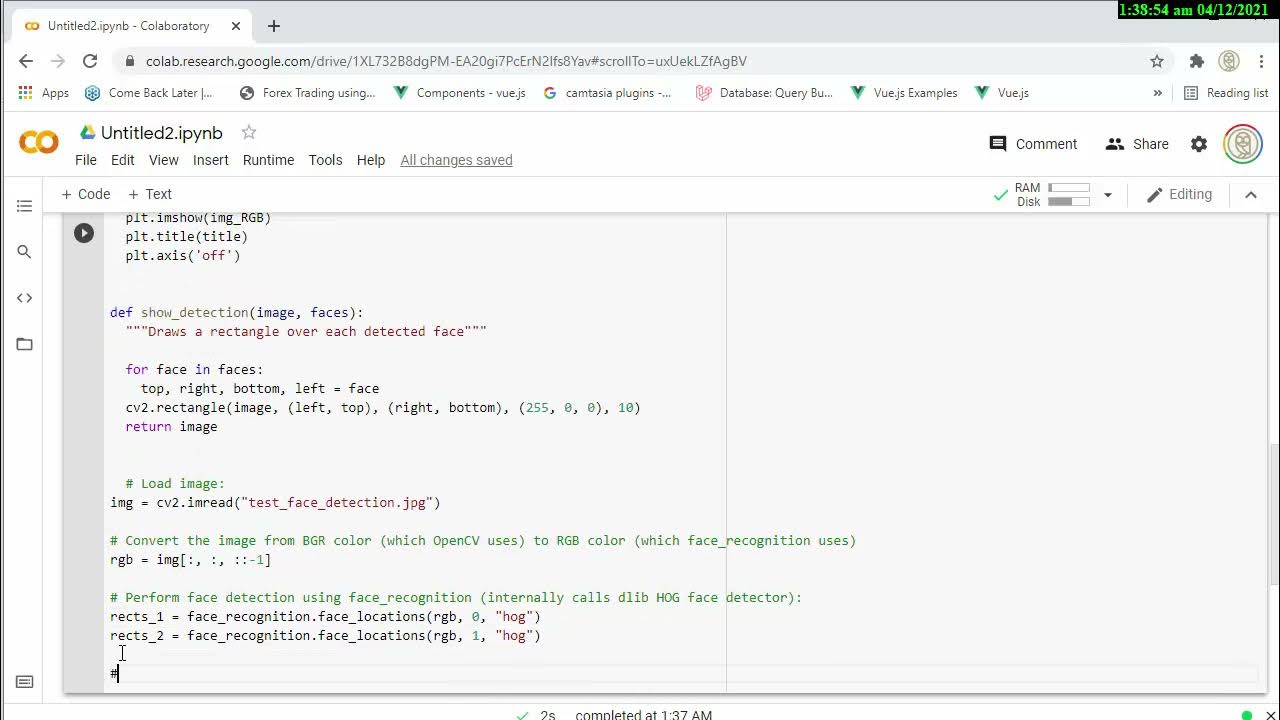Click the Colab logo
Screen dimensions: 1280x720
point(38,143)
